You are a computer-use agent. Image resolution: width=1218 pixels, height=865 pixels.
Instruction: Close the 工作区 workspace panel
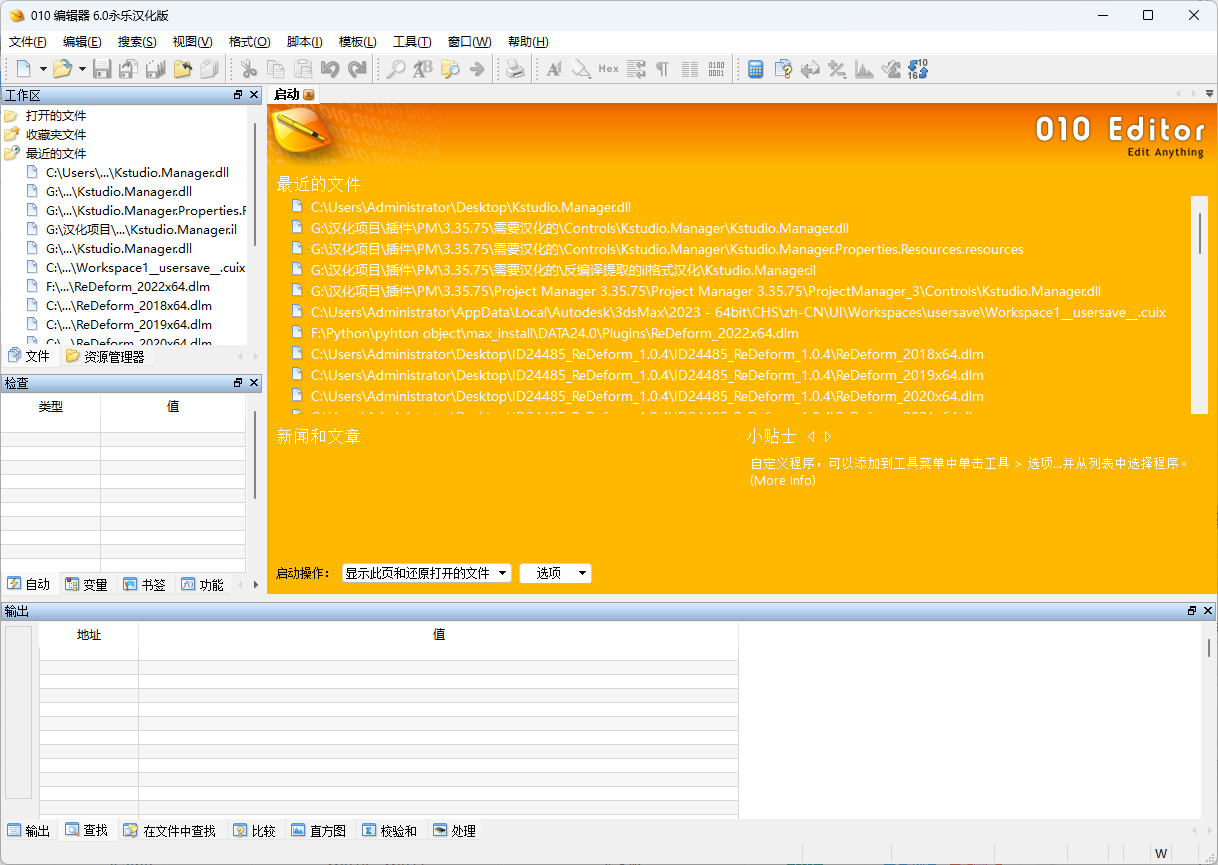254,94
